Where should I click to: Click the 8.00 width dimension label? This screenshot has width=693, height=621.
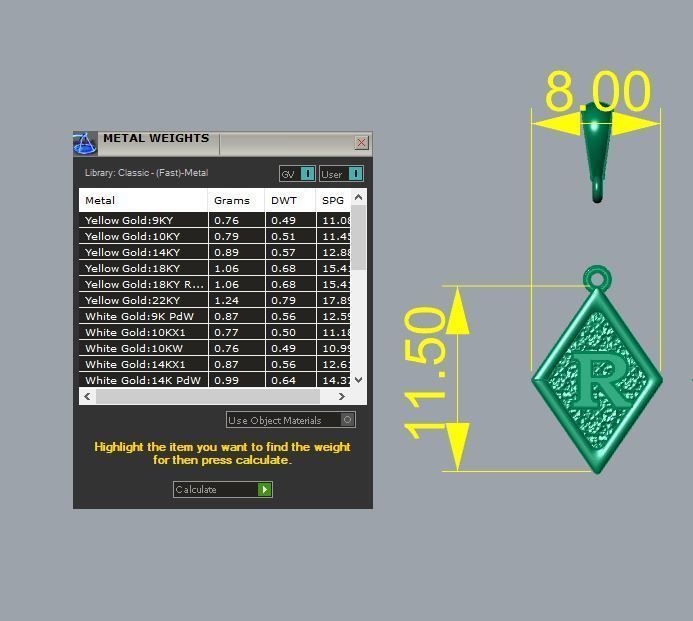598,91
